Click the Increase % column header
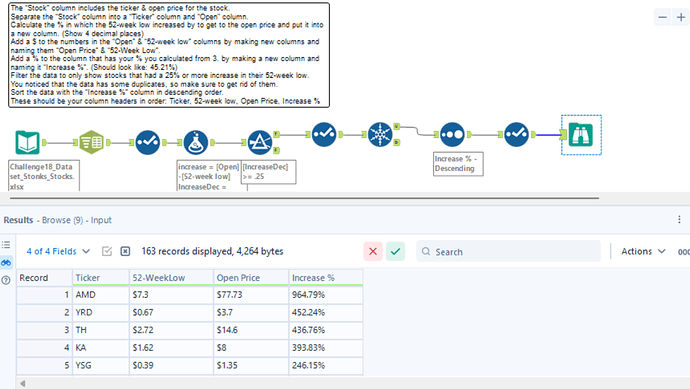 click(x=326, y=278)
